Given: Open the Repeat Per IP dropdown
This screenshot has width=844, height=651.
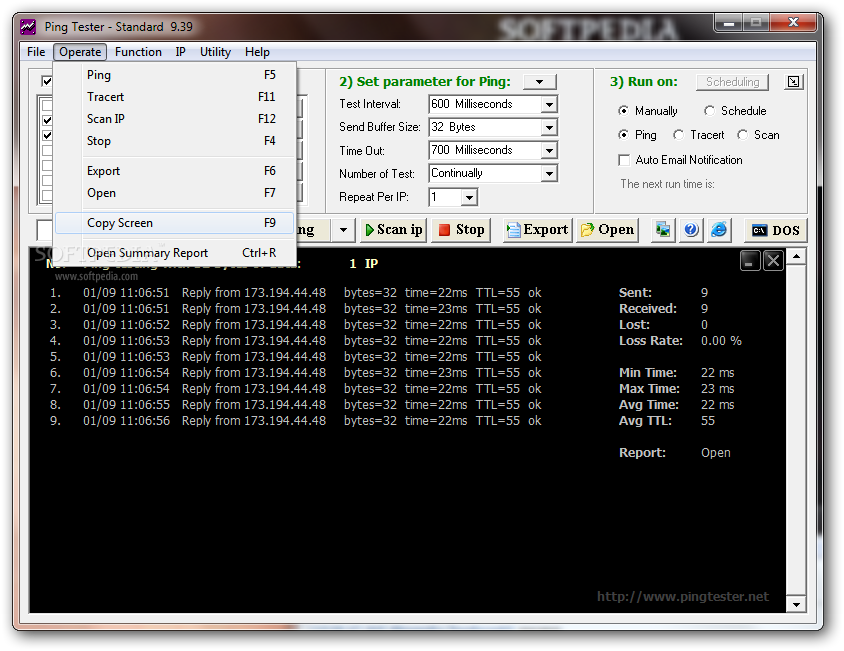Looking at the screenshot, I should point(469,197).
